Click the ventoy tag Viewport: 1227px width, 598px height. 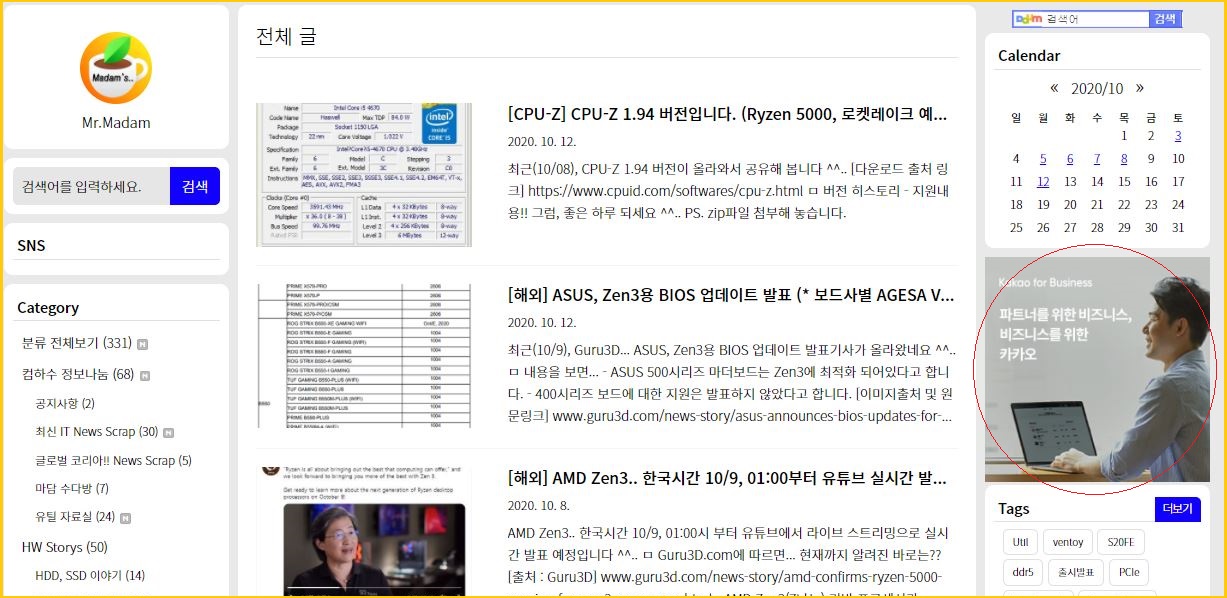coord(1068,542)
